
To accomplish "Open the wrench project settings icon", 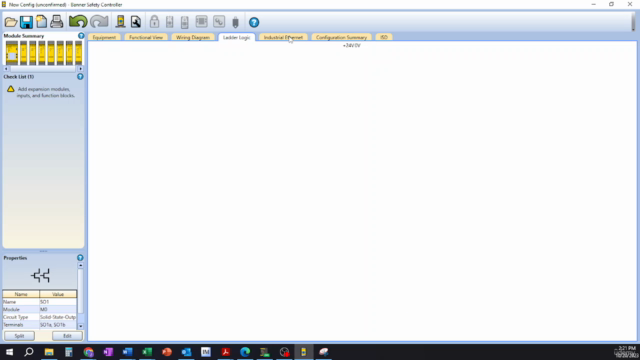I will [136, 22].
